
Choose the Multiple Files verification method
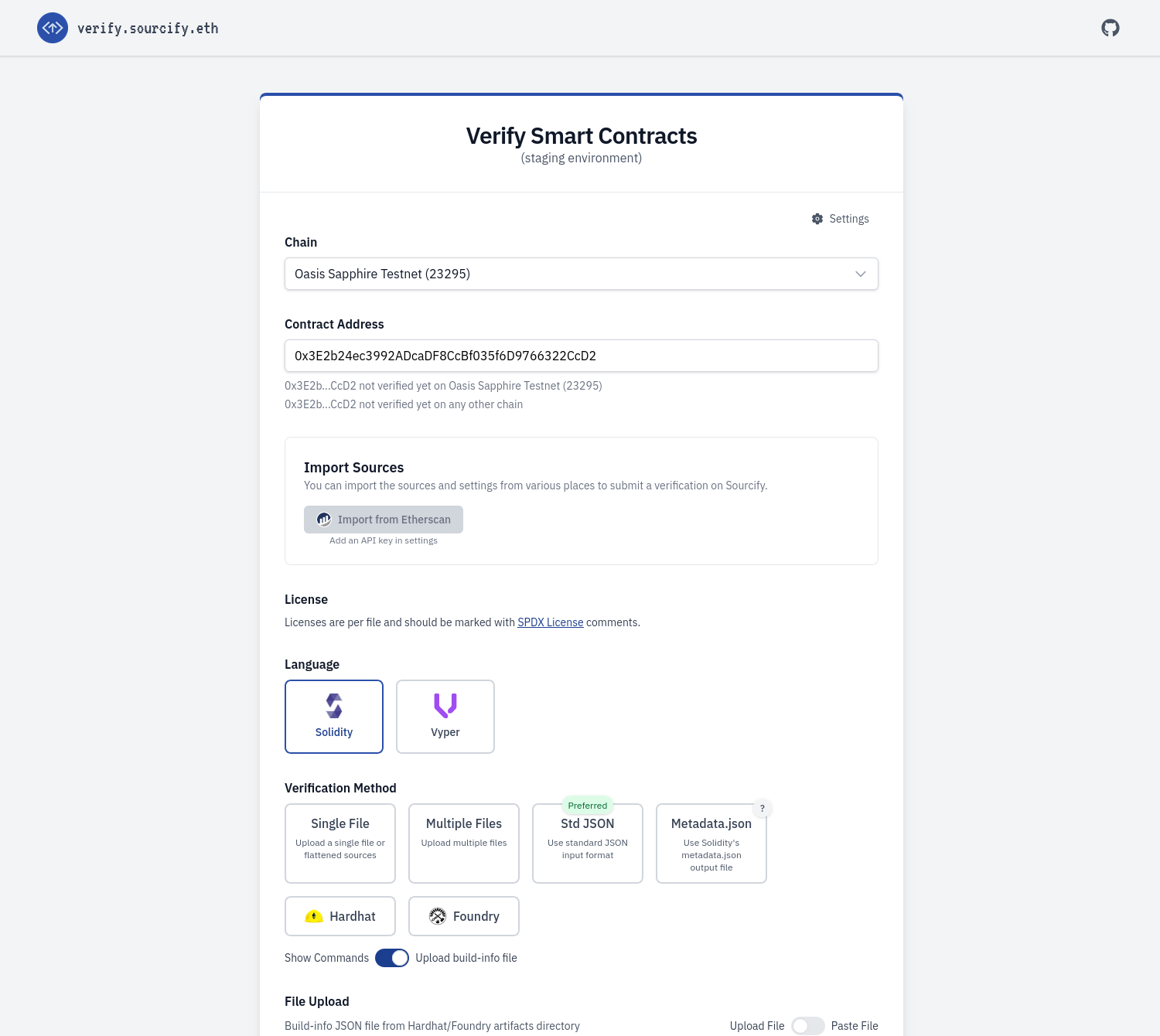point(463,843)
